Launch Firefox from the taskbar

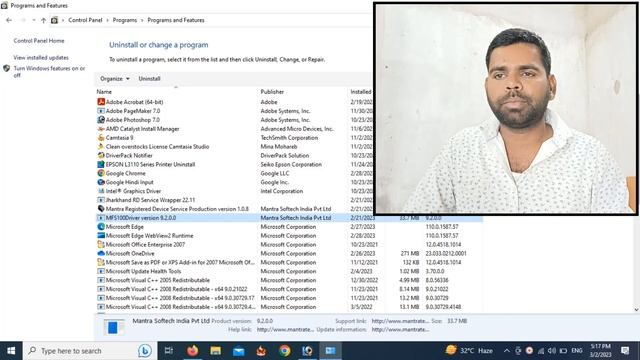click(x=192, y=351)
